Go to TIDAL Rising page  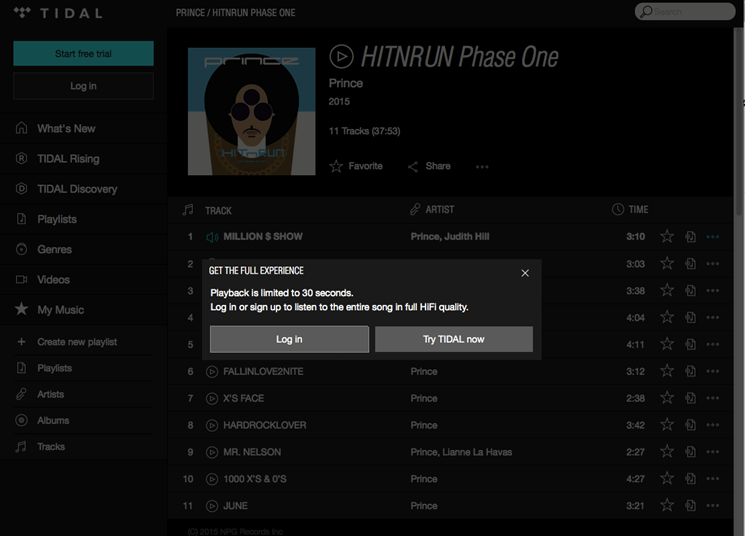point(68,159)
